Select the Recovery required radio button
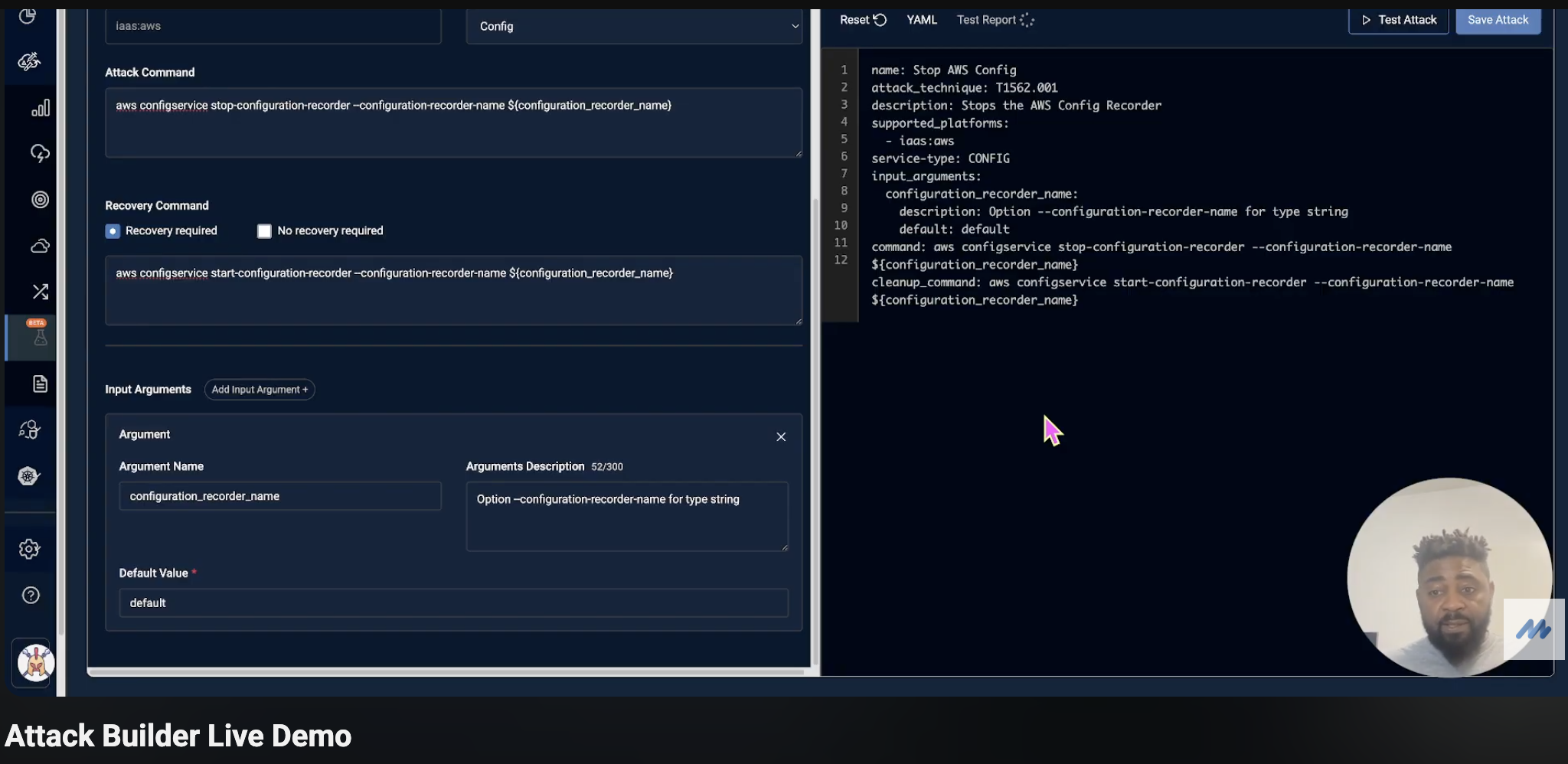This screenshot has width=1568, height=764. click(113, 230)
